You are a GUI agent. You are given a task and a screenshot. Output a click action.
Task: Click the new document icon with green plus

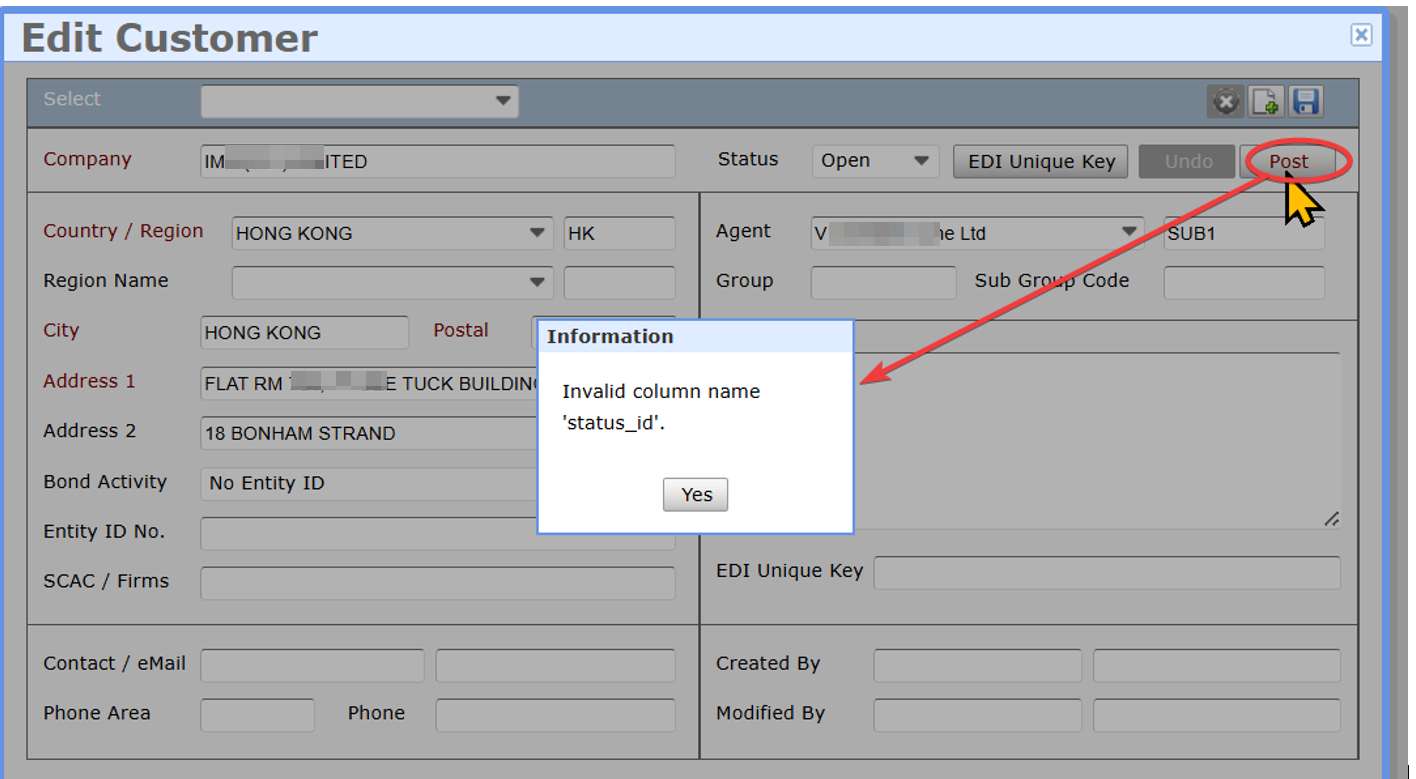pyautogui.click(x=1266, y=101)
